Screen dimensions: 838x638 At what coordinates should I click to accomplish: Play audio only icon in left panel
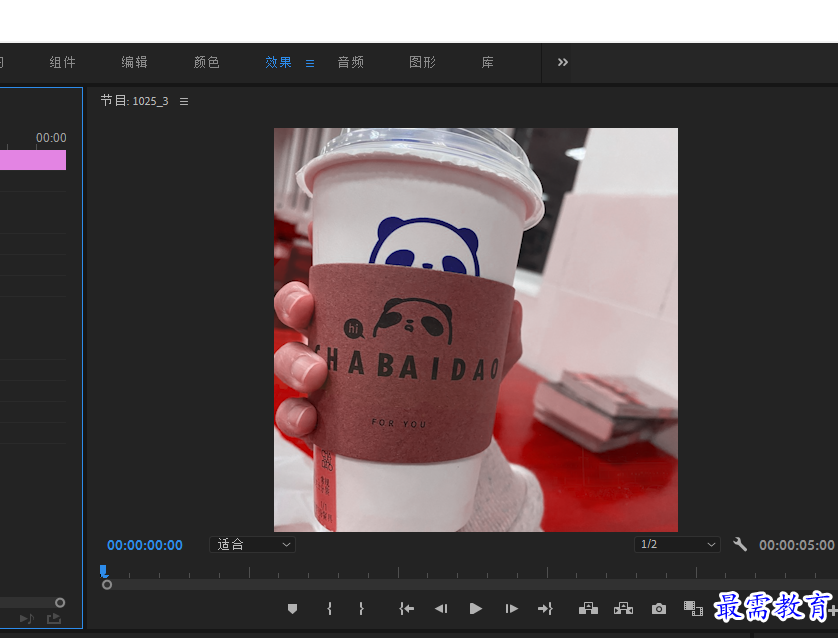pyautogui.click(x=27, y=619)
